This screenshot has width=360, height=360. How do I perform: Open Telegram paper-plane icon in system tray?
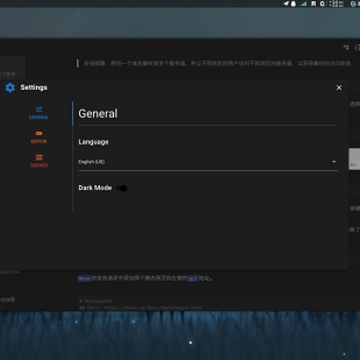286,4
